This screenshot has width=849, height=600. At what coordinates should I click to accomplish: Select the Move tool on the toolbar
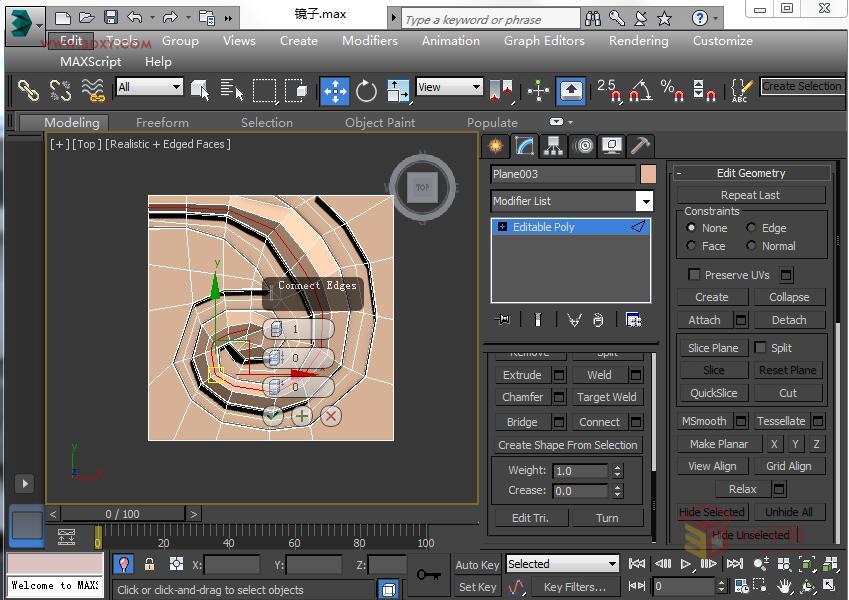click(335, 88)
